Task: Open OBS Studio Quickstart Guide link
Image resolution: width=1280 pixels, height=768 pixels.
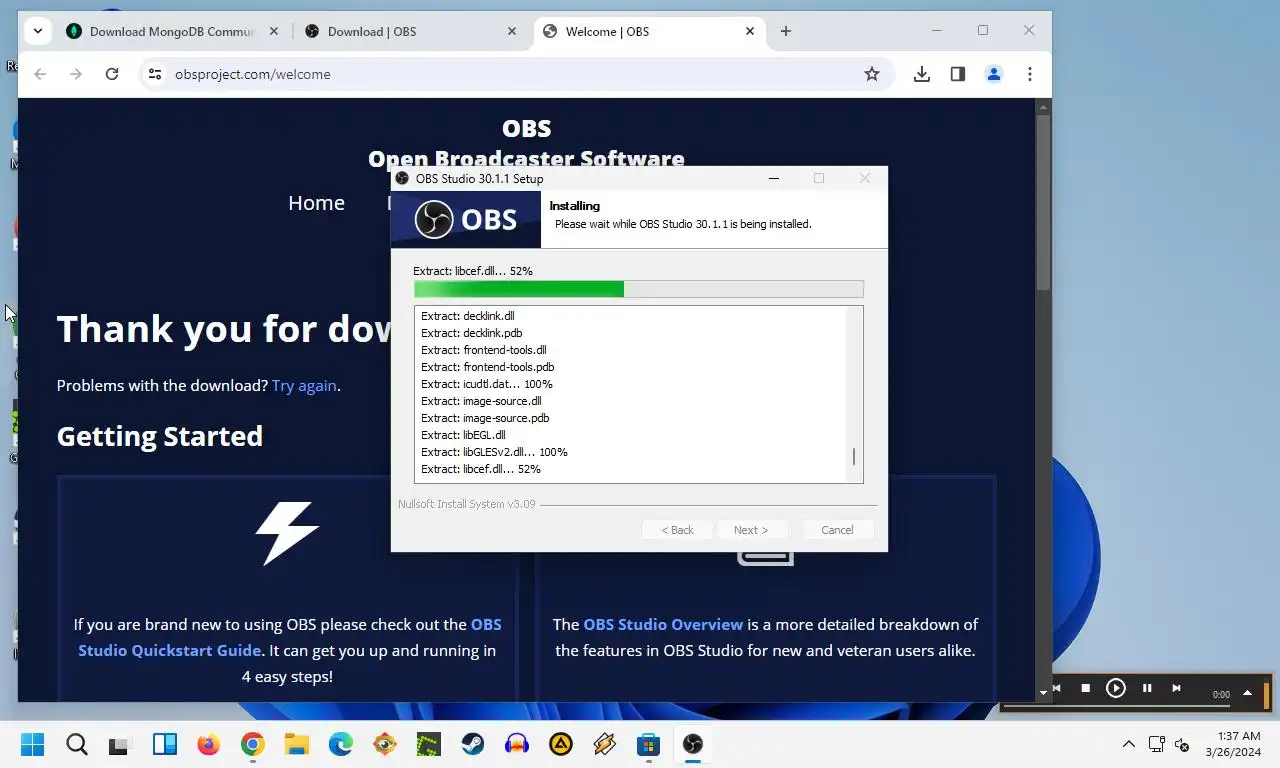Action: (x=290, y=637)
